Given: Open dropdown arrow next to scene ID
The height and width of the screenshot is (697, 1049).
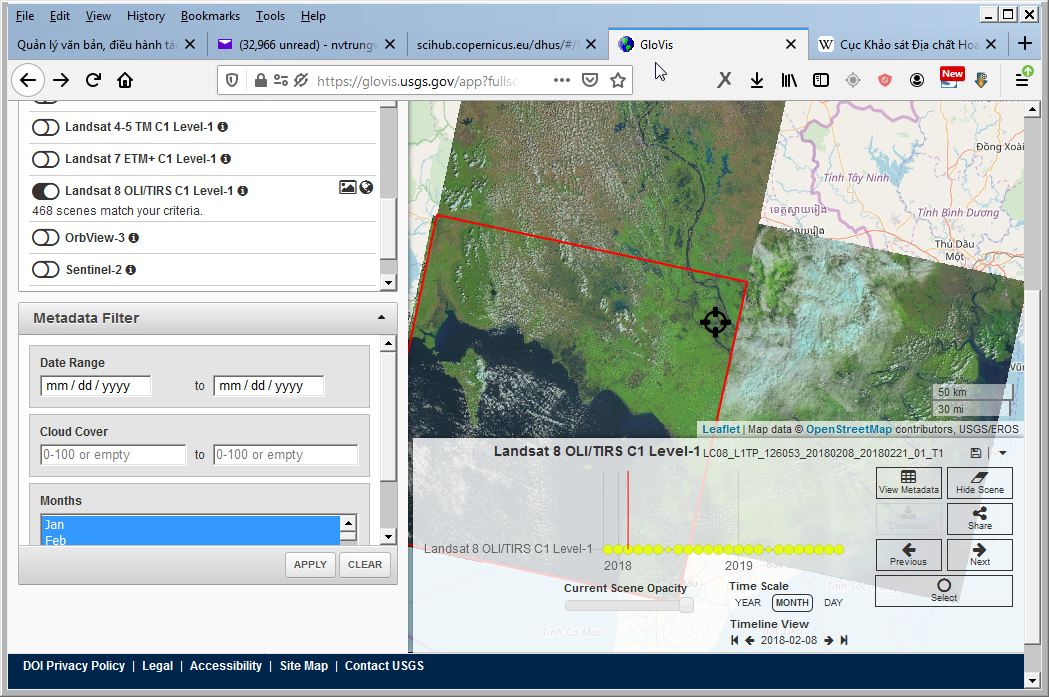Looking at the screenshot, I should tap(1002, 453).
